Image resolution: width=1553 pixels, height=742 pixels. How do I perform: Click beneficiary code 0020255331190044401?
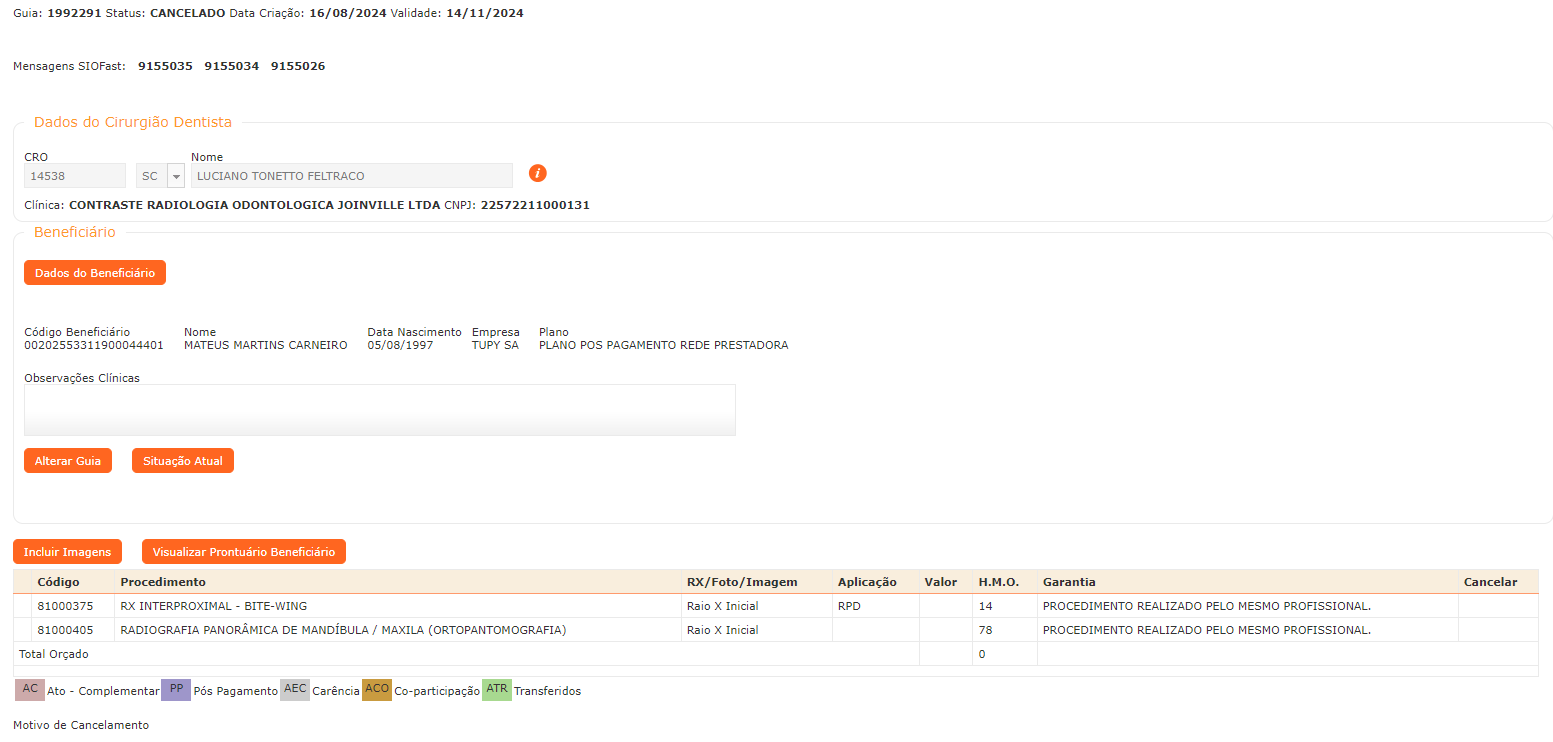94,345
